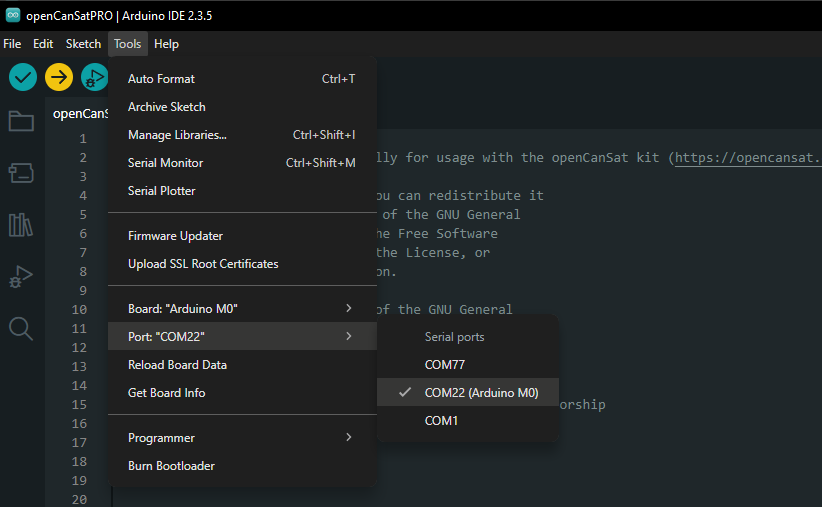Click the code text "Free Software"
822x507 pixels.
pos(448,234)
